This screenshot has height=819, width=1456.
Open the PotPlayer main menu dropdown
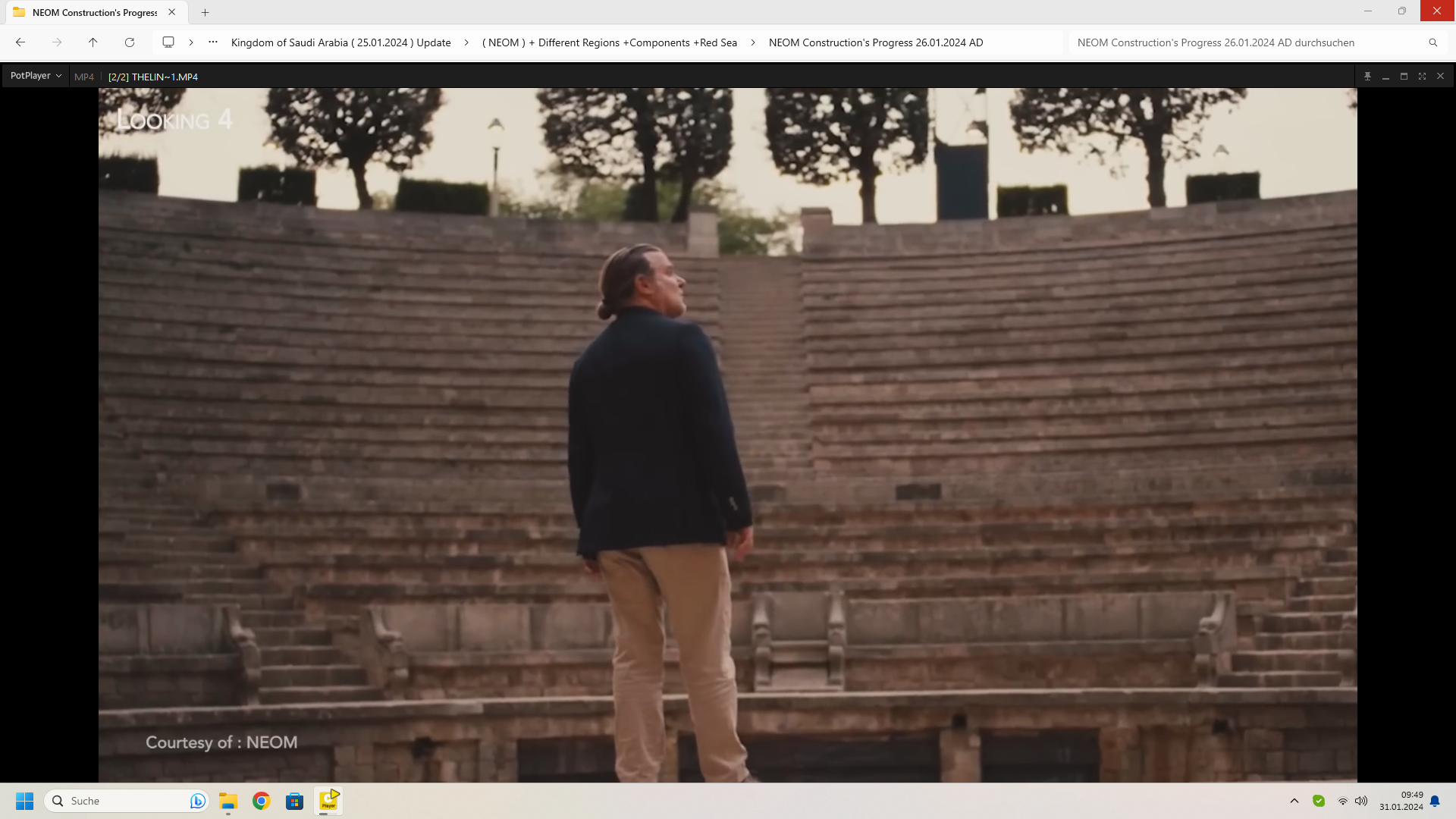point(36,76)
